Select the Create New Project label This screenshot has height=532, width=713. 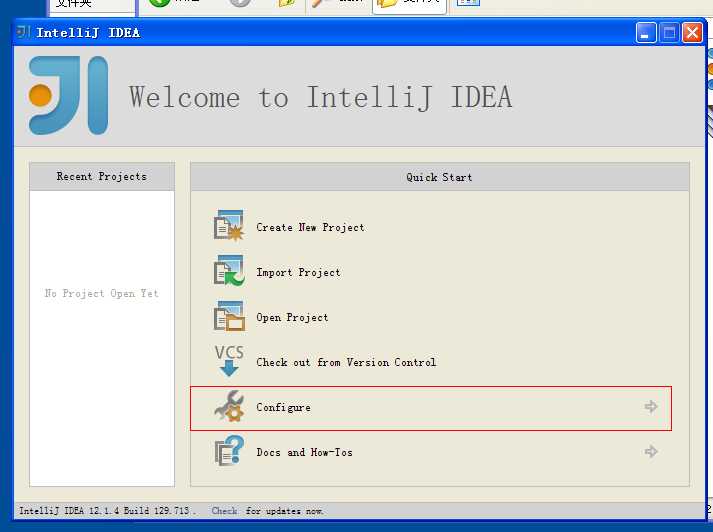[310, 227]
